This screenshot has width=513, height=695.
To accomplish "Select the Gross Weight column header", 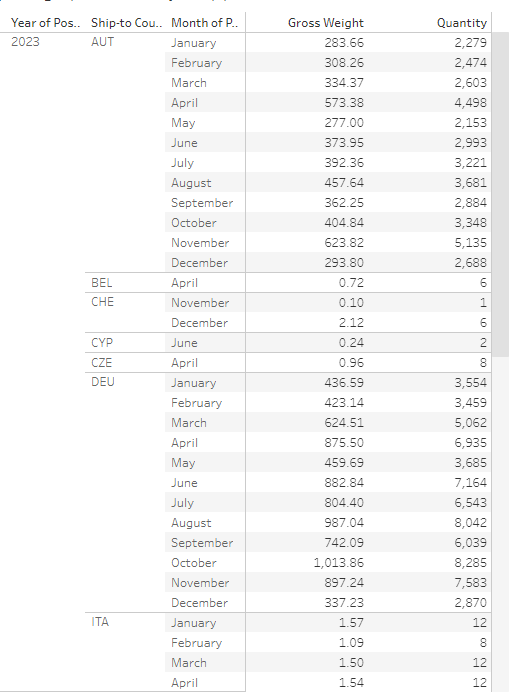I will tap(325, 23).
